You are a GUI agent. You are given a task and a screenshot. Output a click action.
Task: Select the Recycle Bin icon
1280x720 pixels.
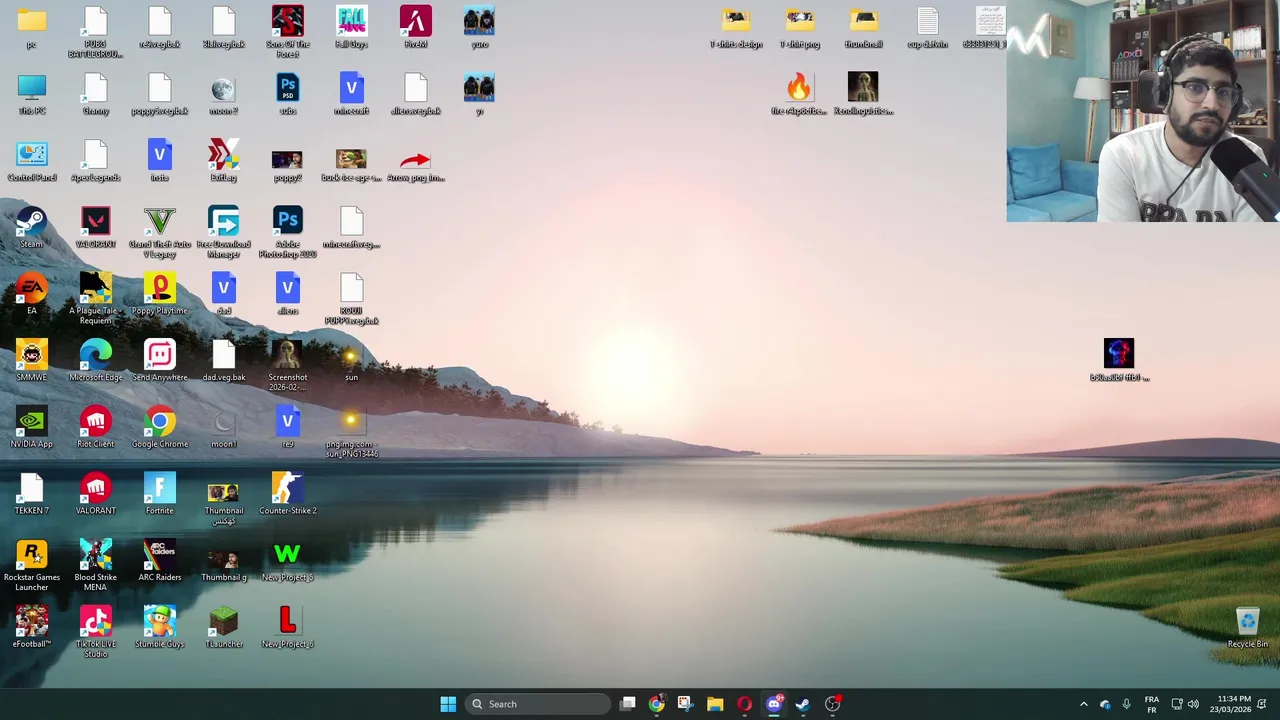point(1247,628)
